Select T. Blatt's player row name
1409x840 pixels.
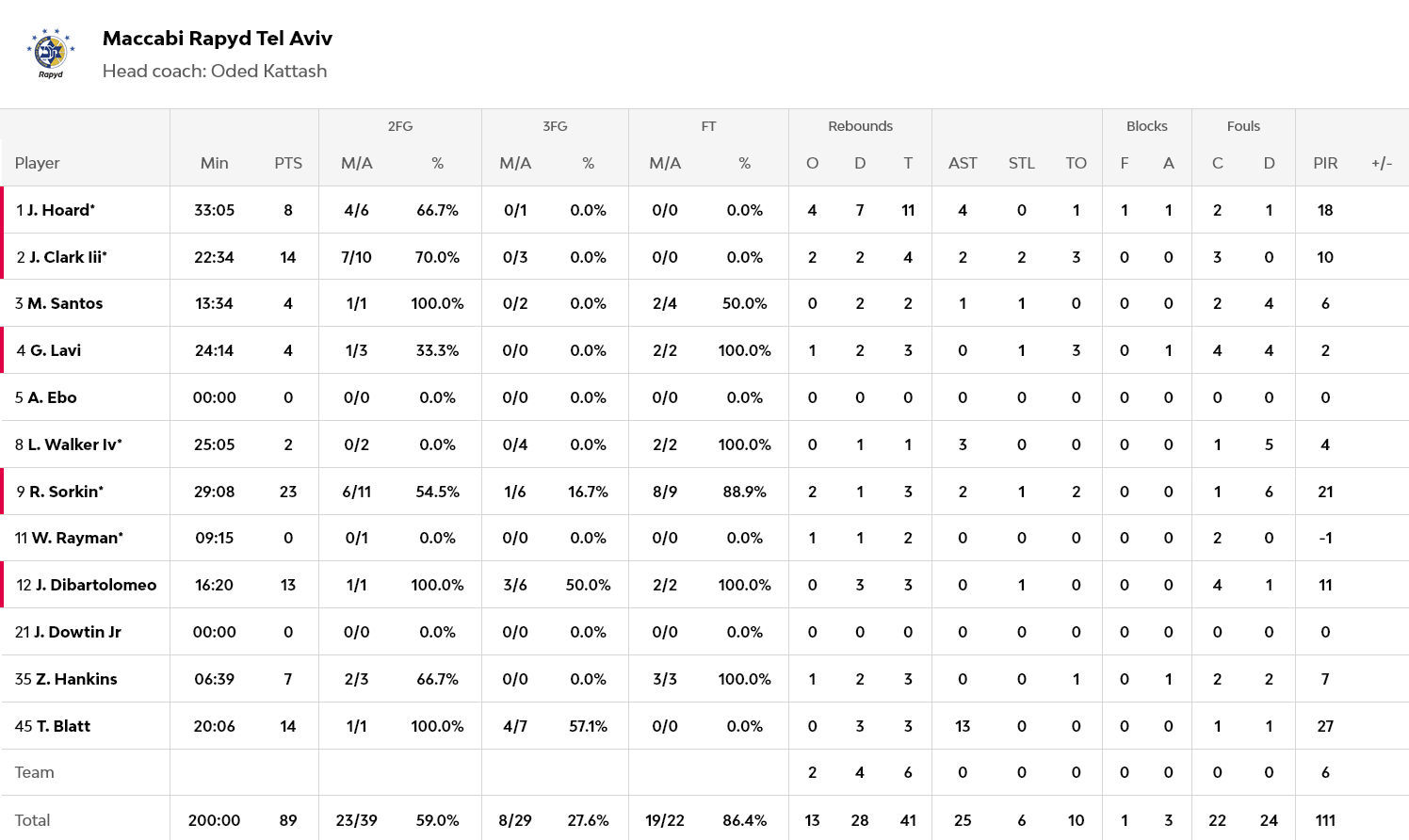coord(63,726)
